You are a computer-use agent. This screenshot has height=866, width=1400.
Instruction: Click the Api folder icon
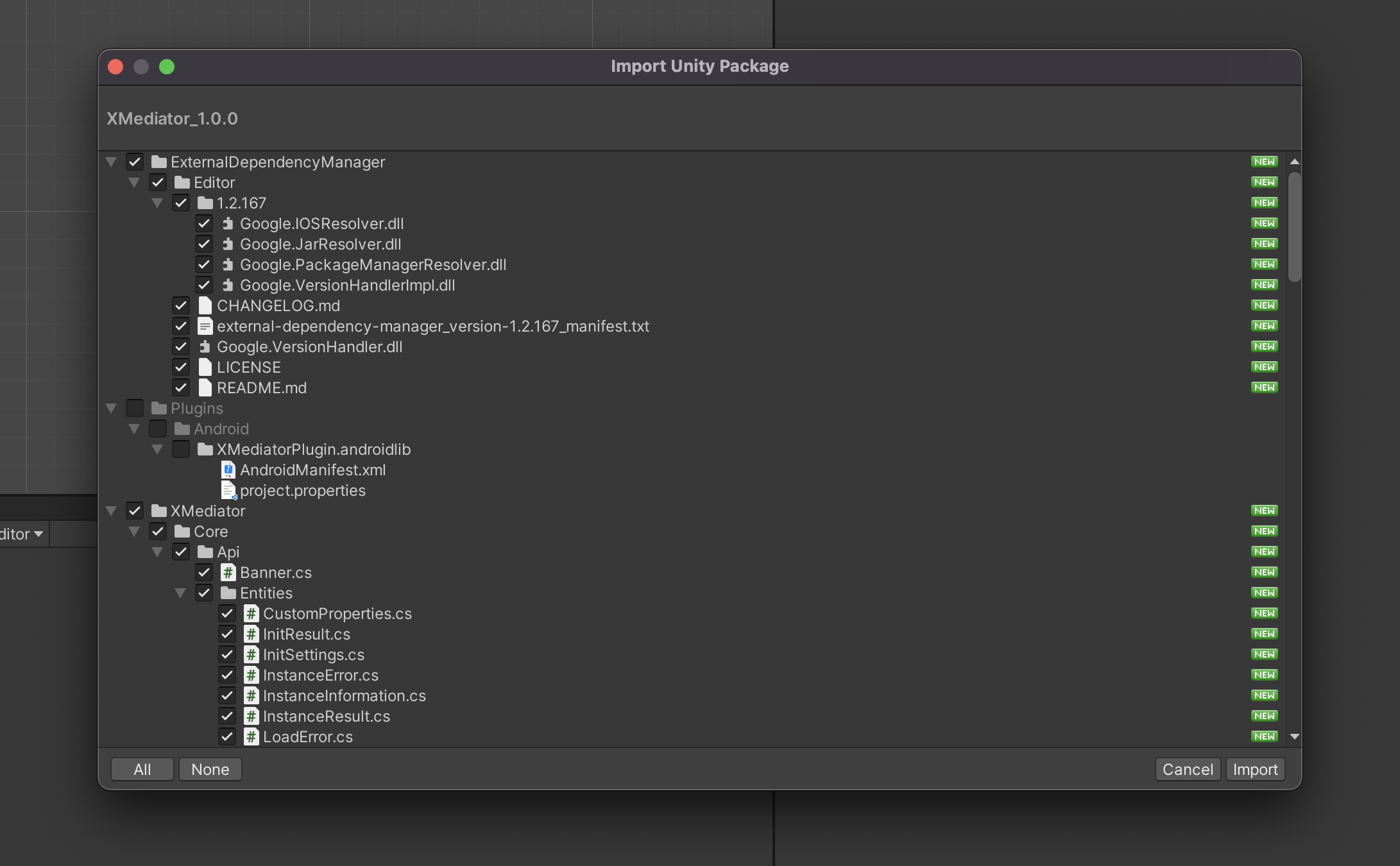pos(205,552)
